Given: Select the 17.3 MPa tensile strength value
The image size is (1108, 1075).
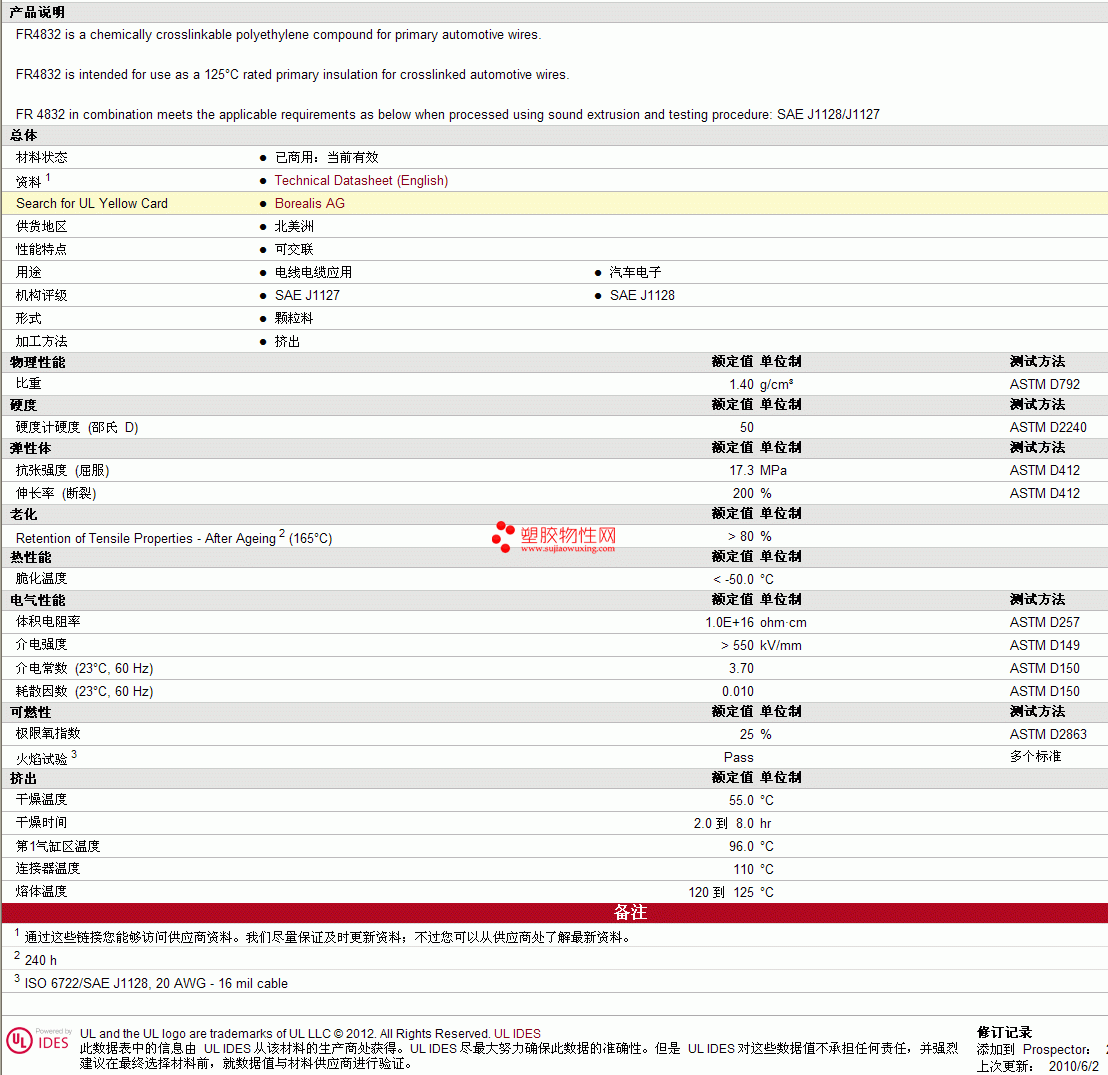Looking at the screenshot, I should click(758, 471).
